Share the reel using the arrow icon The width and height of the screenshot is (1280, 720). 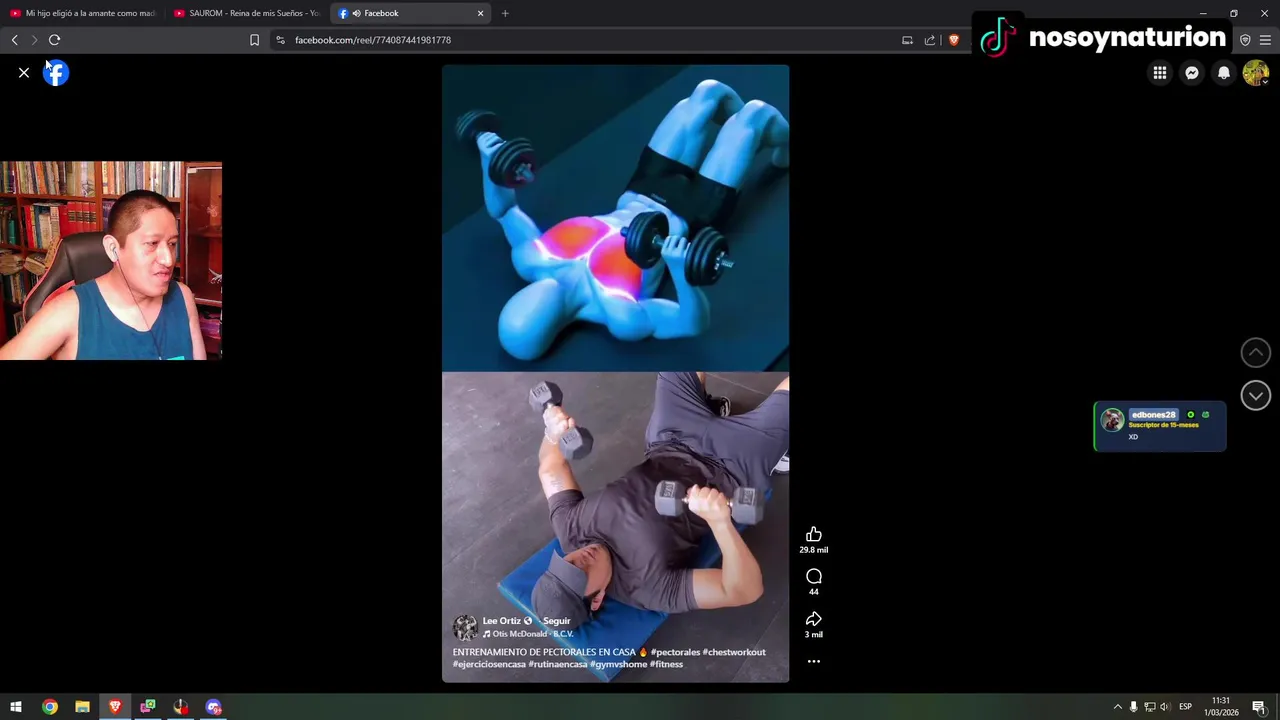[x=814, y=619]
